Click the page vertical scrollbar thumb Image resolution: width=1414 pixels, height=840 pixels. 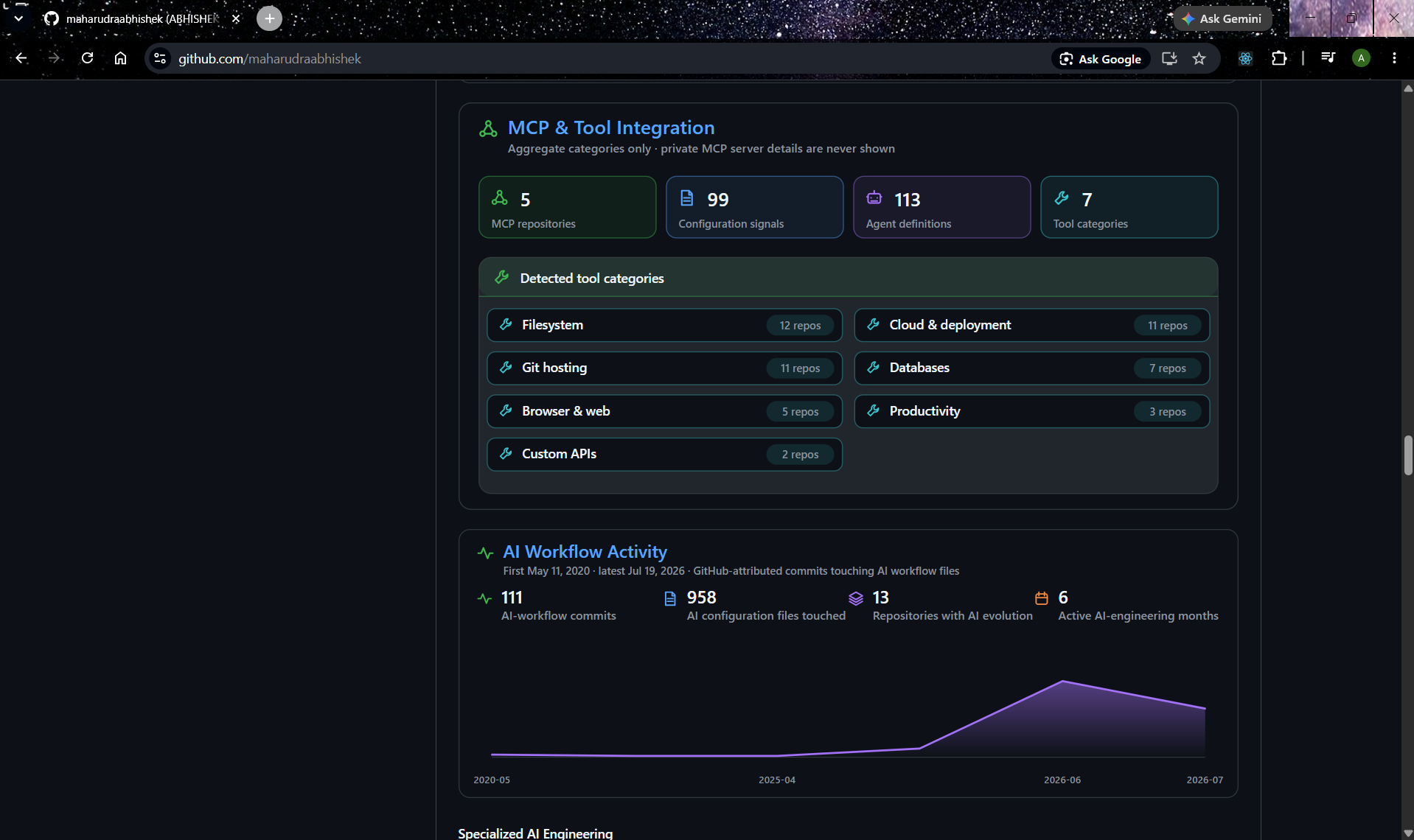point(1408,455)
